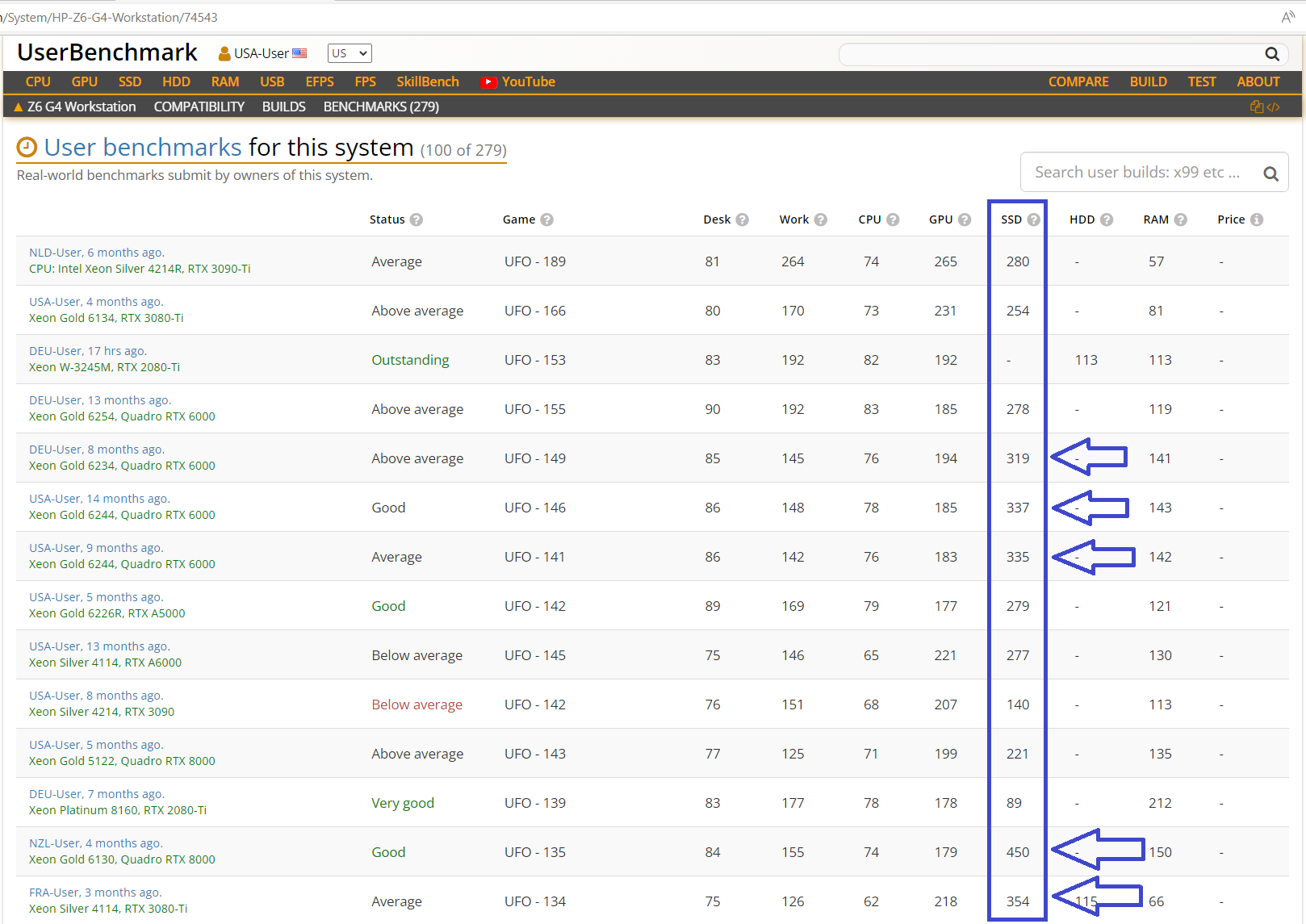
Task: Click the User benchmarks heading link
Action: [x=143, y=147]
